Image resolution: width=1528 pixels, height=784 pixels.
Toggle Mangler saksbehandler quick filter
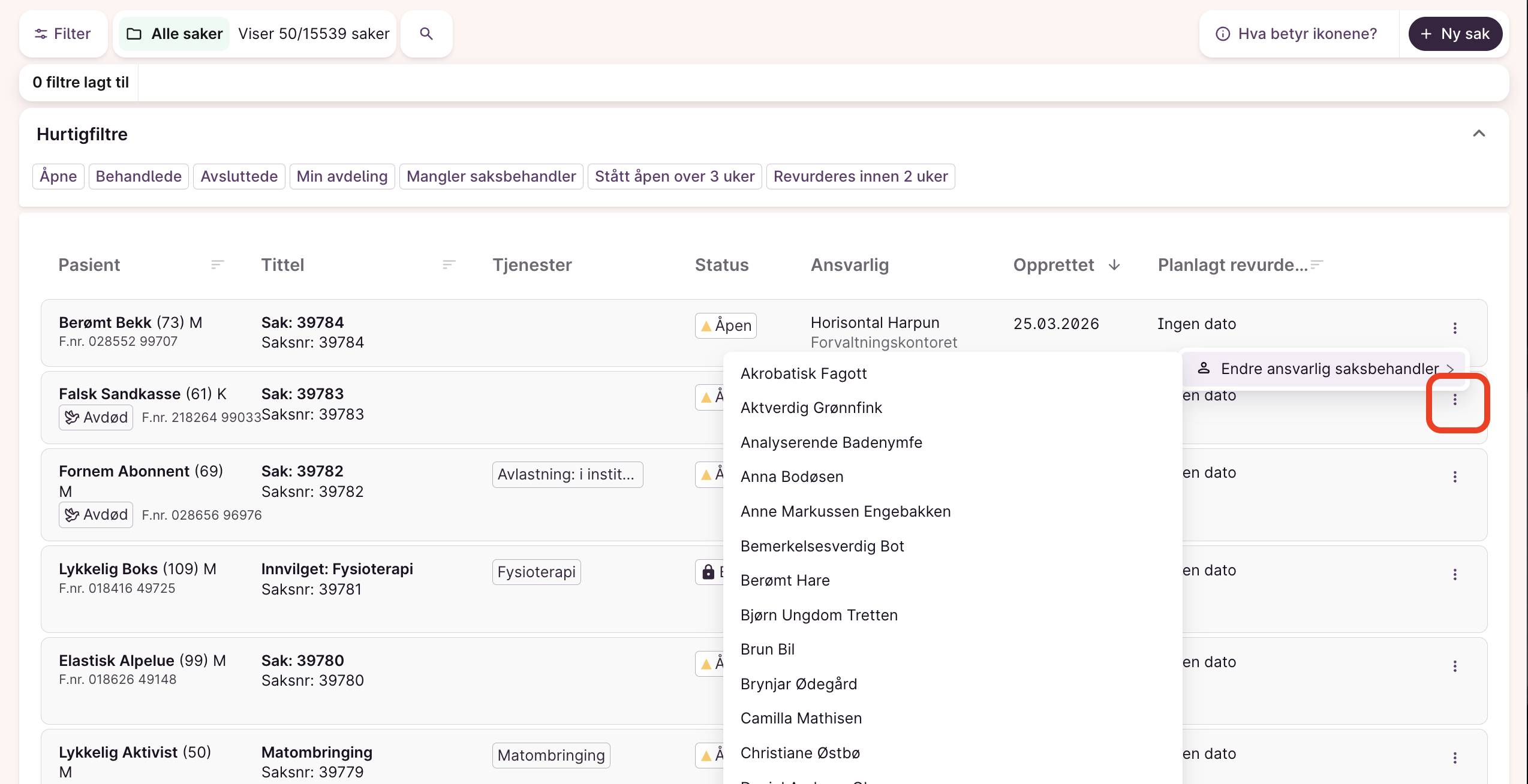pos(491,176)
